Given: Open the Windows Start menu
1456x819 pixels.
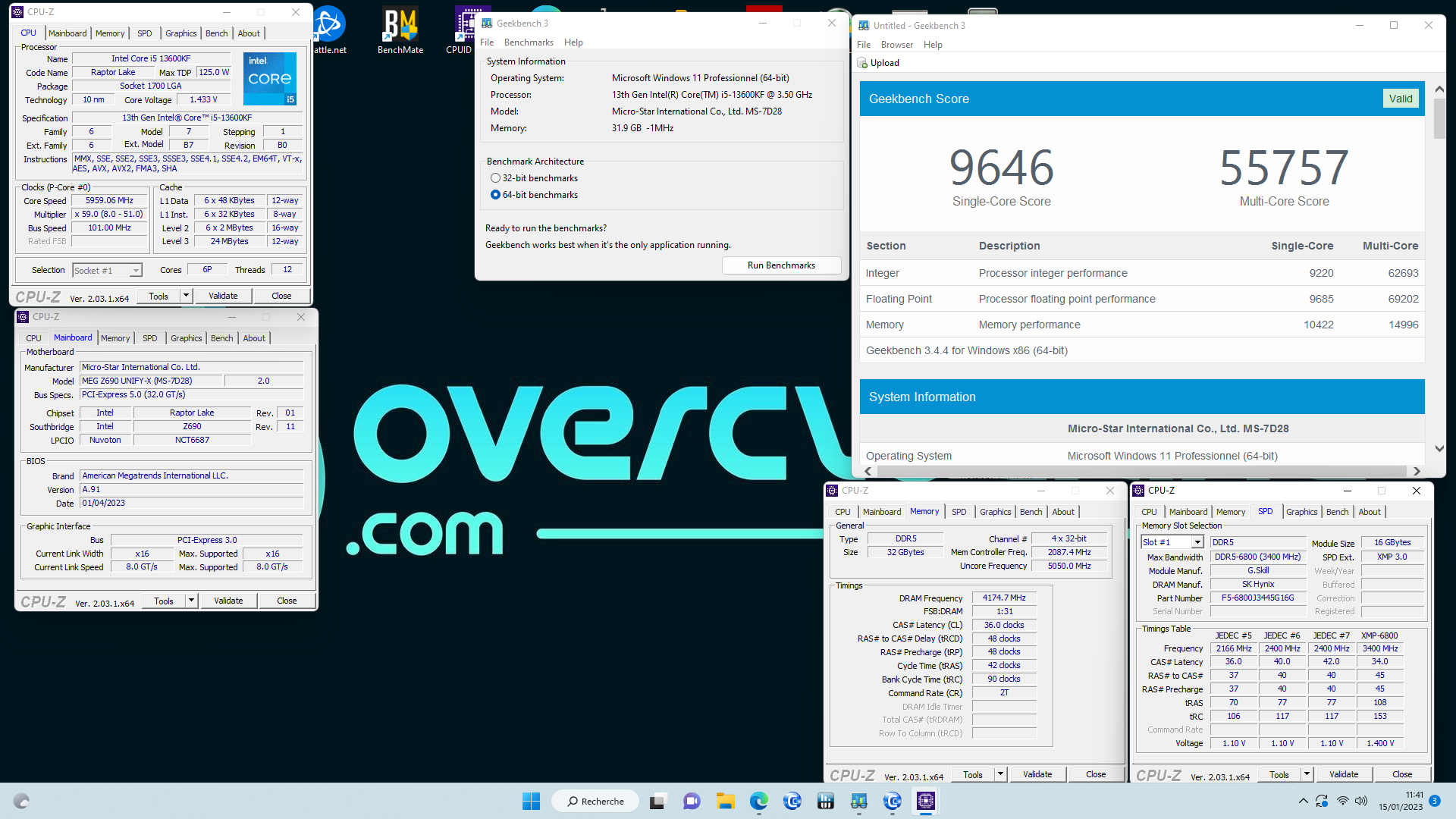Looking at the screenshot, I should (x=531, y=801).
